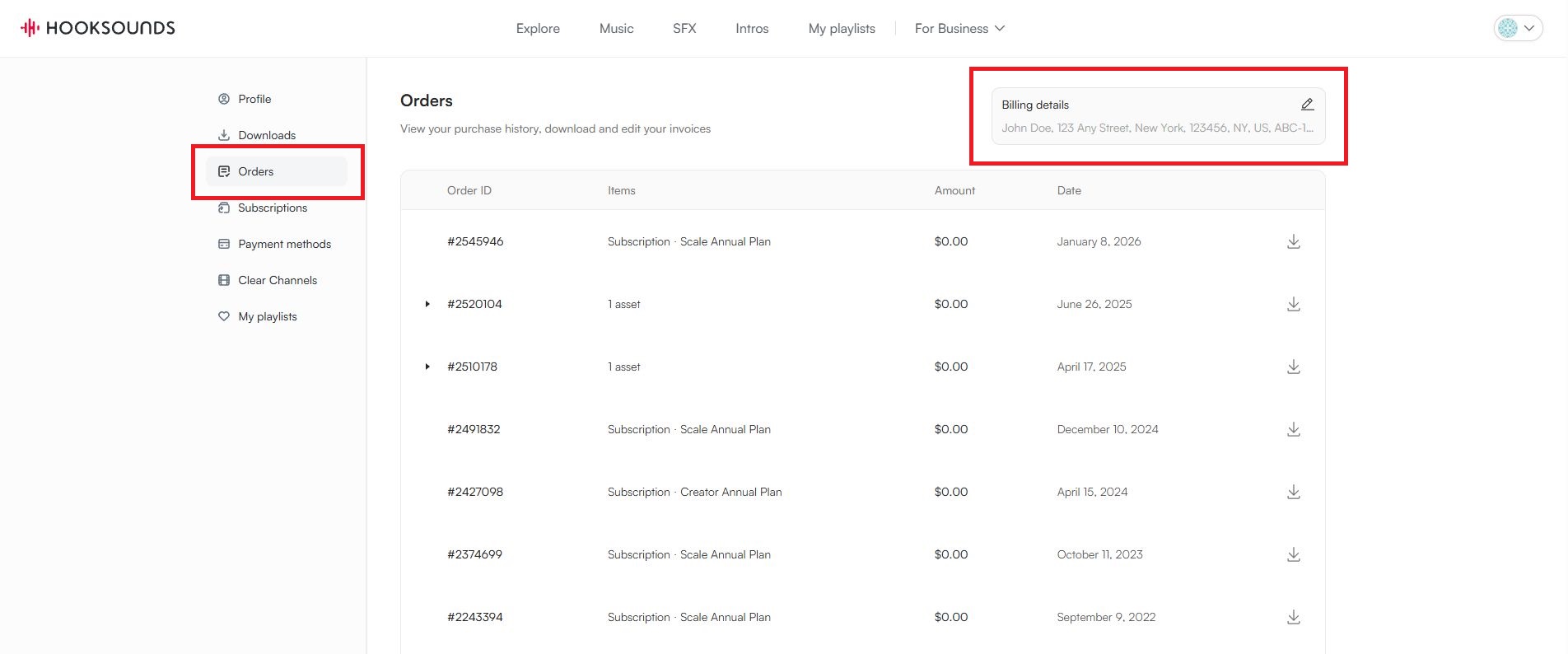1568x654 pixels.
Task: Open the For Business dropdown
Action: tap(959, 28)
